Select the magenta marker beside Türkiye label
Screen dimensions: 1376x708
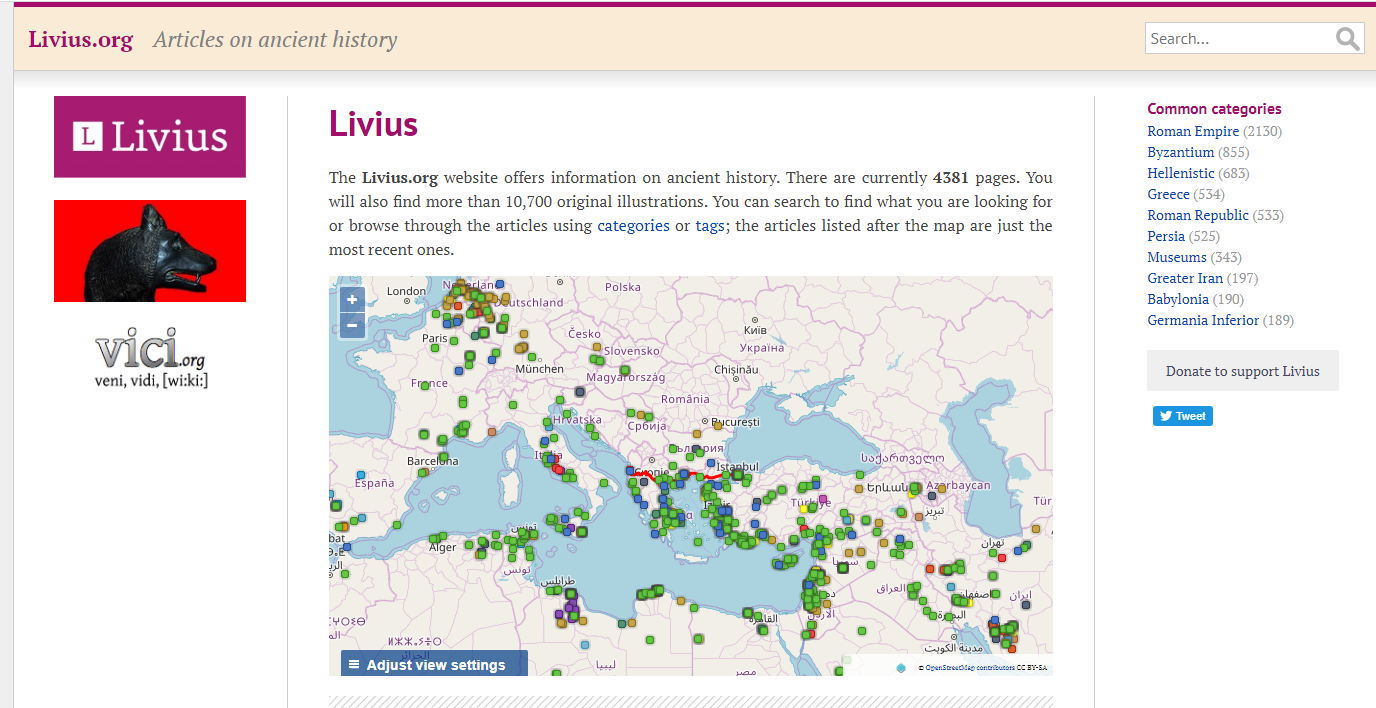pos(823,498)
